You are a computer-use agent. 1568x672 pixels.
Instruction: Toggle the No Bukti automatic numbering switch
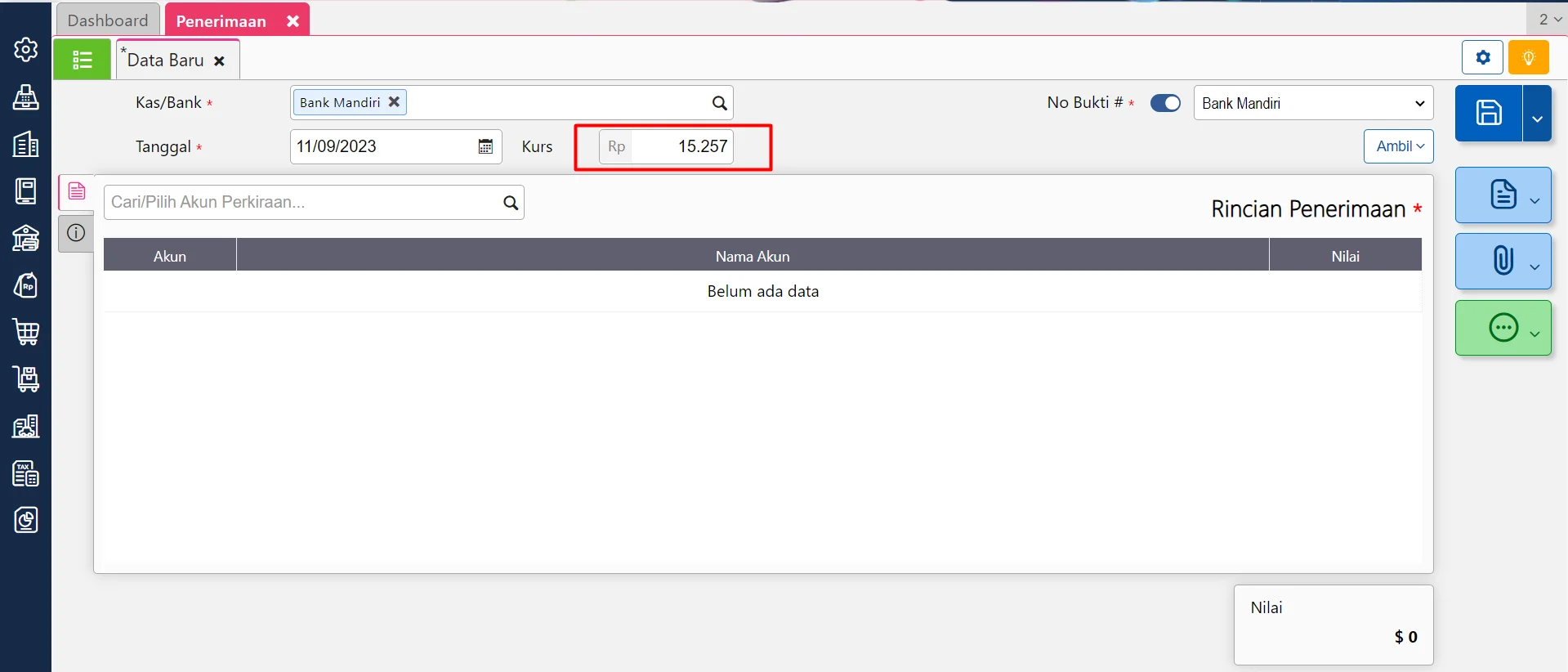point(1164,103)
